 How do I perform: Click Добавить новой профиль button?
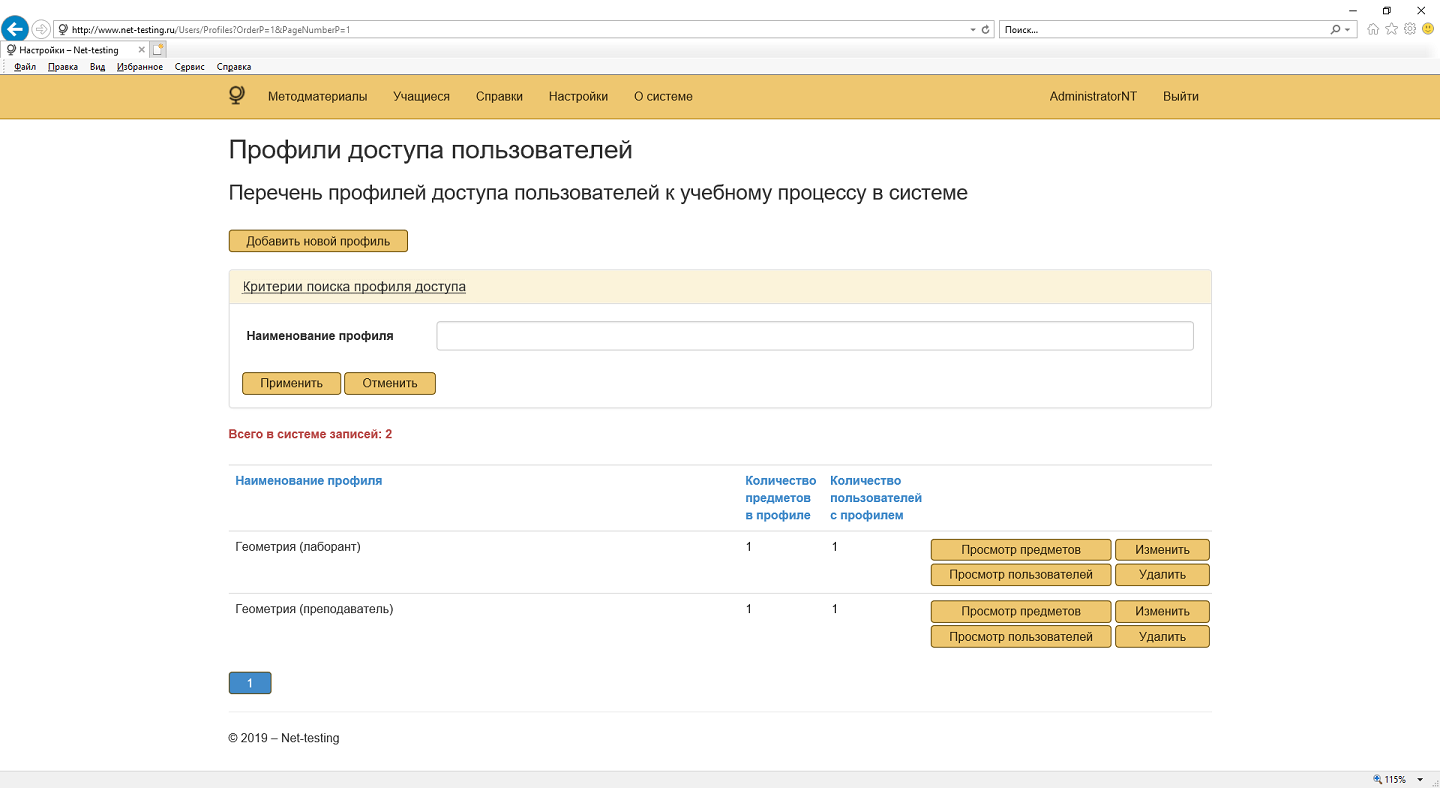click(318, 241)
